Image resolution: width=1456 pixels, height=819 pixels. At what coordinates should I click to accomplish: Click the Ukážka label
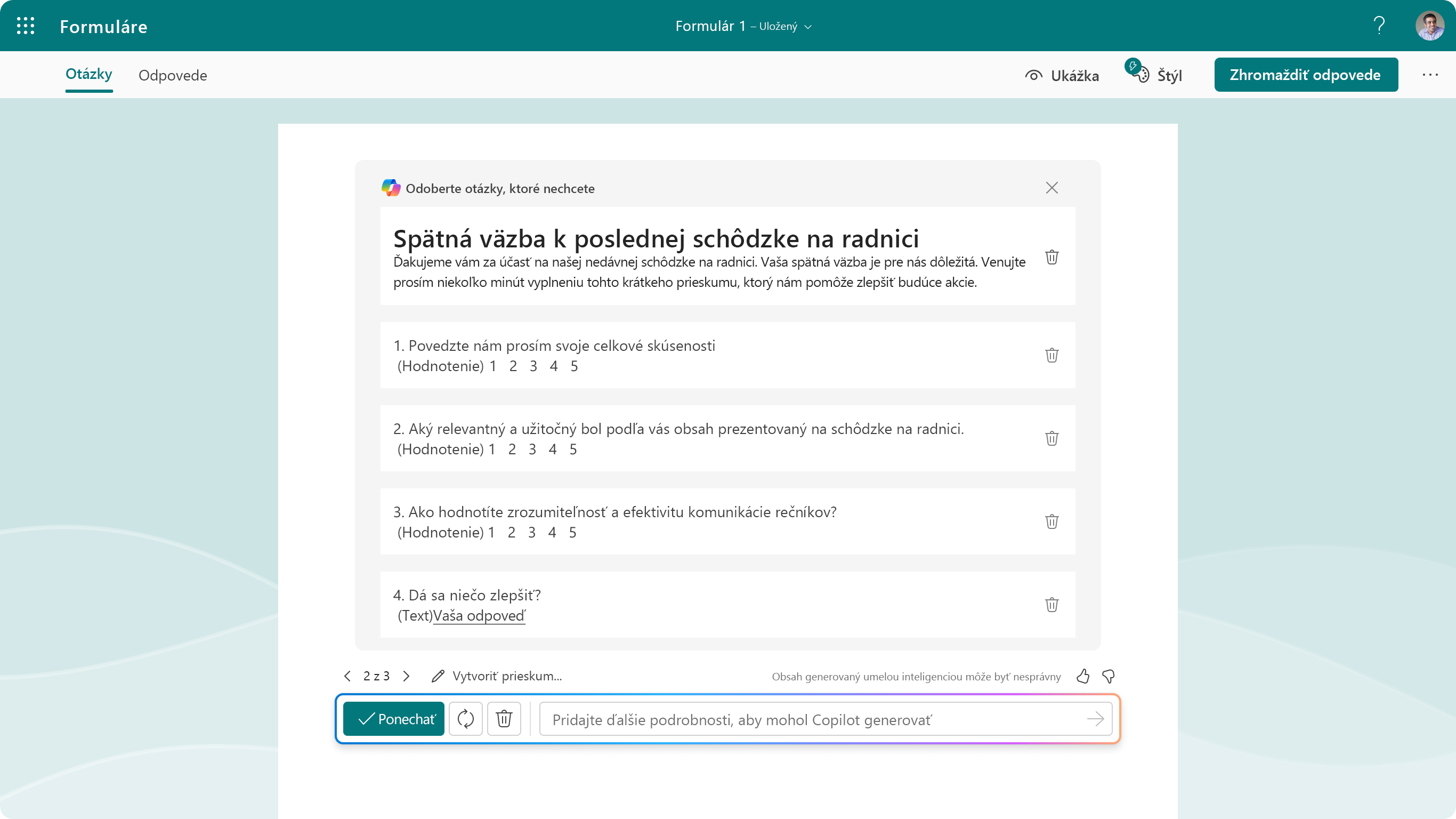[x=1075, y=76]
